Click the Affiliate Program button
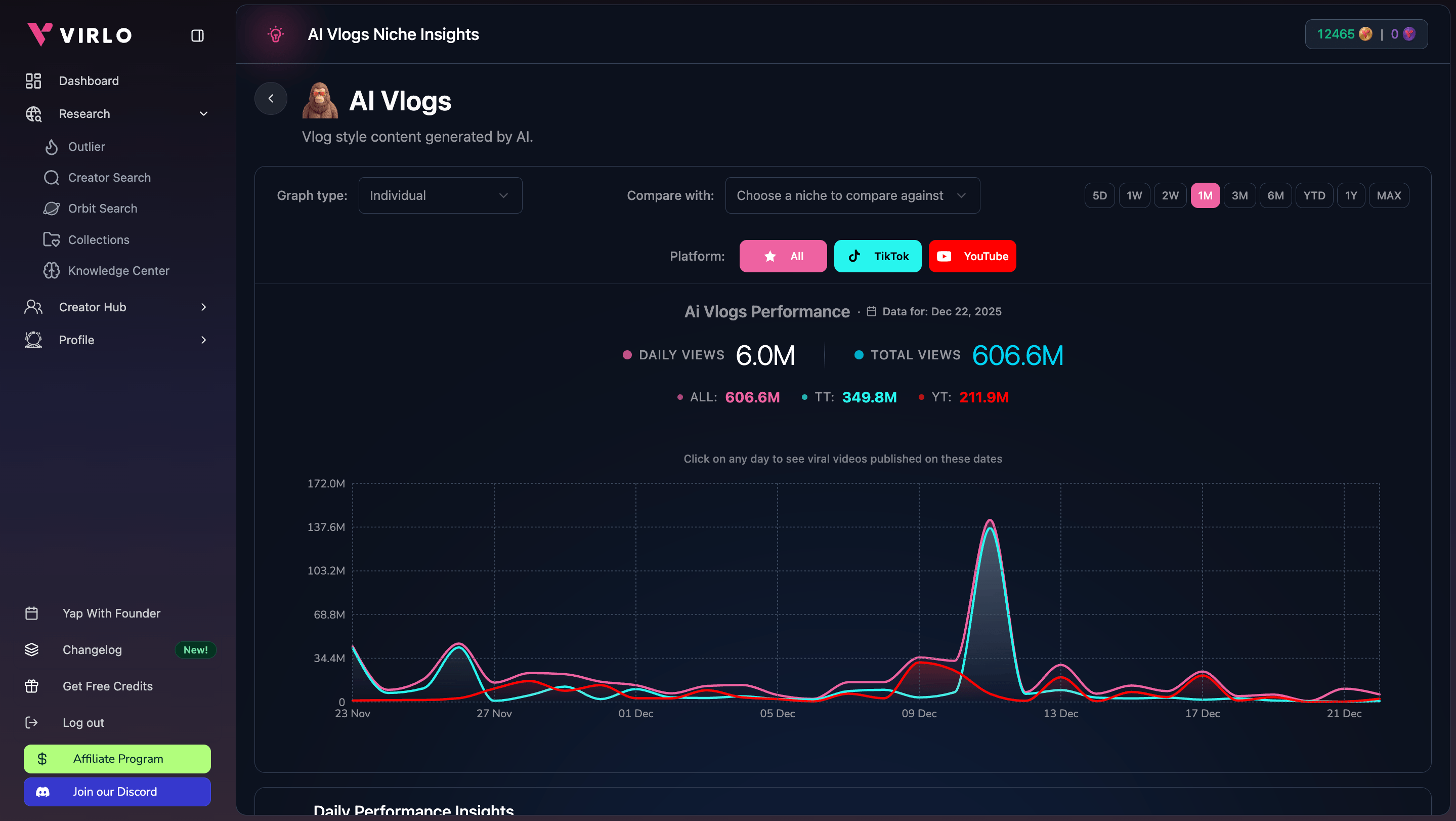This screenshot has height=821, width=1456. click(117, 758)
